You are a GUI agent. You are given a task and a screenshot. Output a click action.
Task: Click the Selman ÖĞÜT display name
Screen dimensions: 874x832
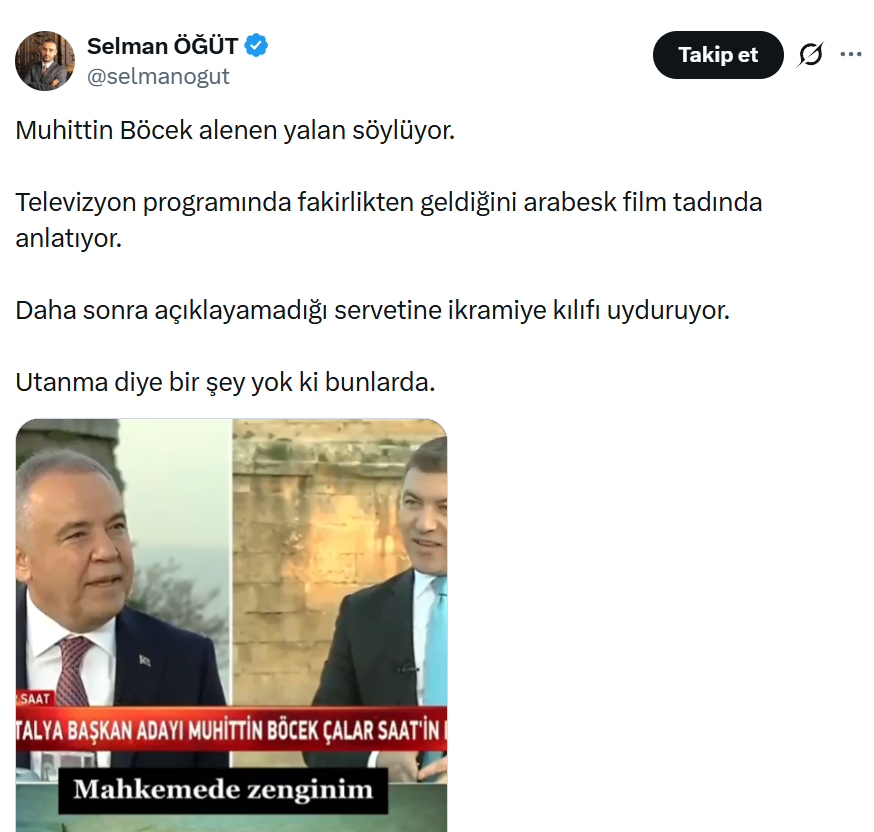coord(163,46)
